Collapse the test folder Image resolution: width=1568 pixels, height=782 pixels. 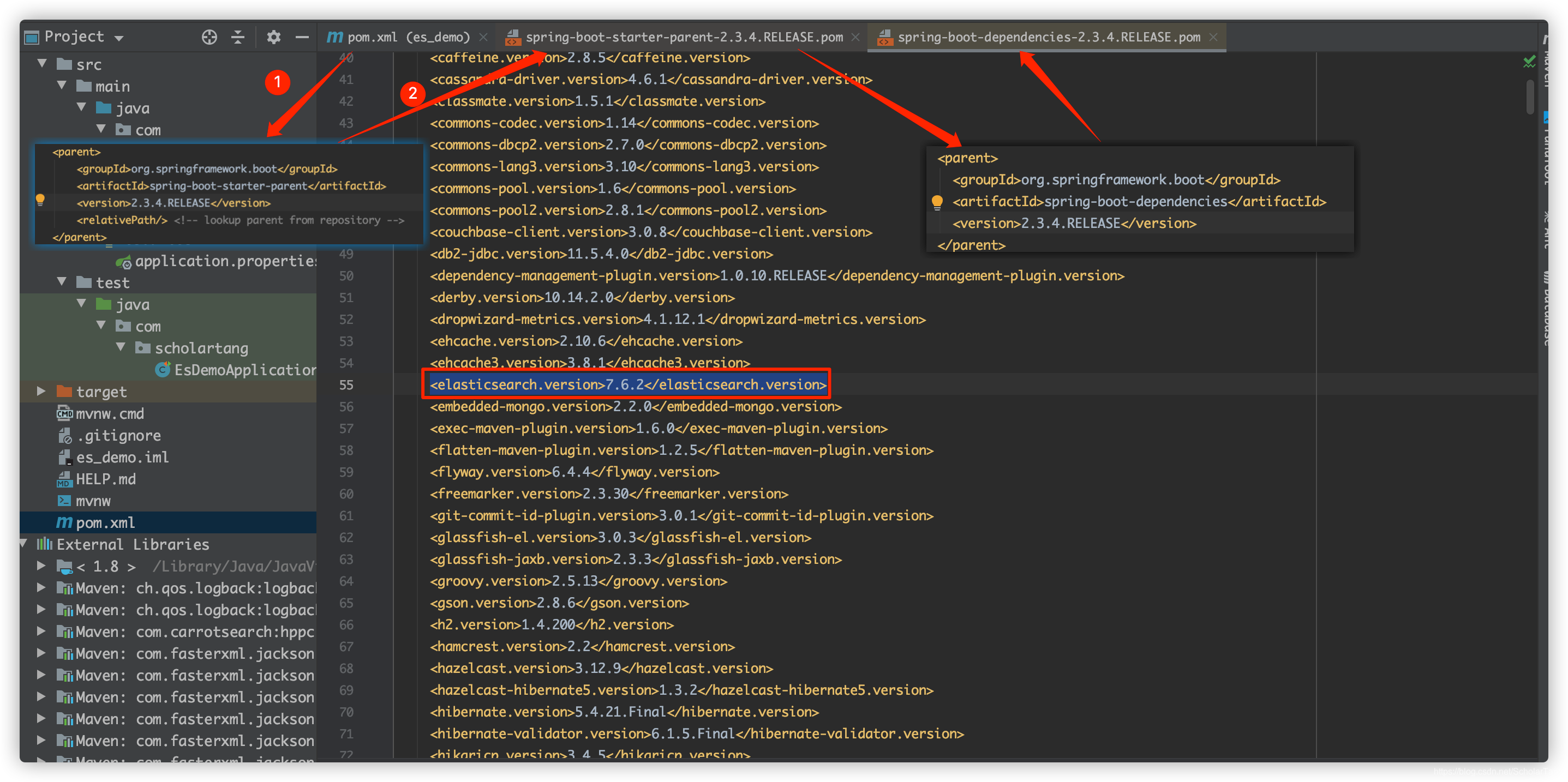pos(62,282)
